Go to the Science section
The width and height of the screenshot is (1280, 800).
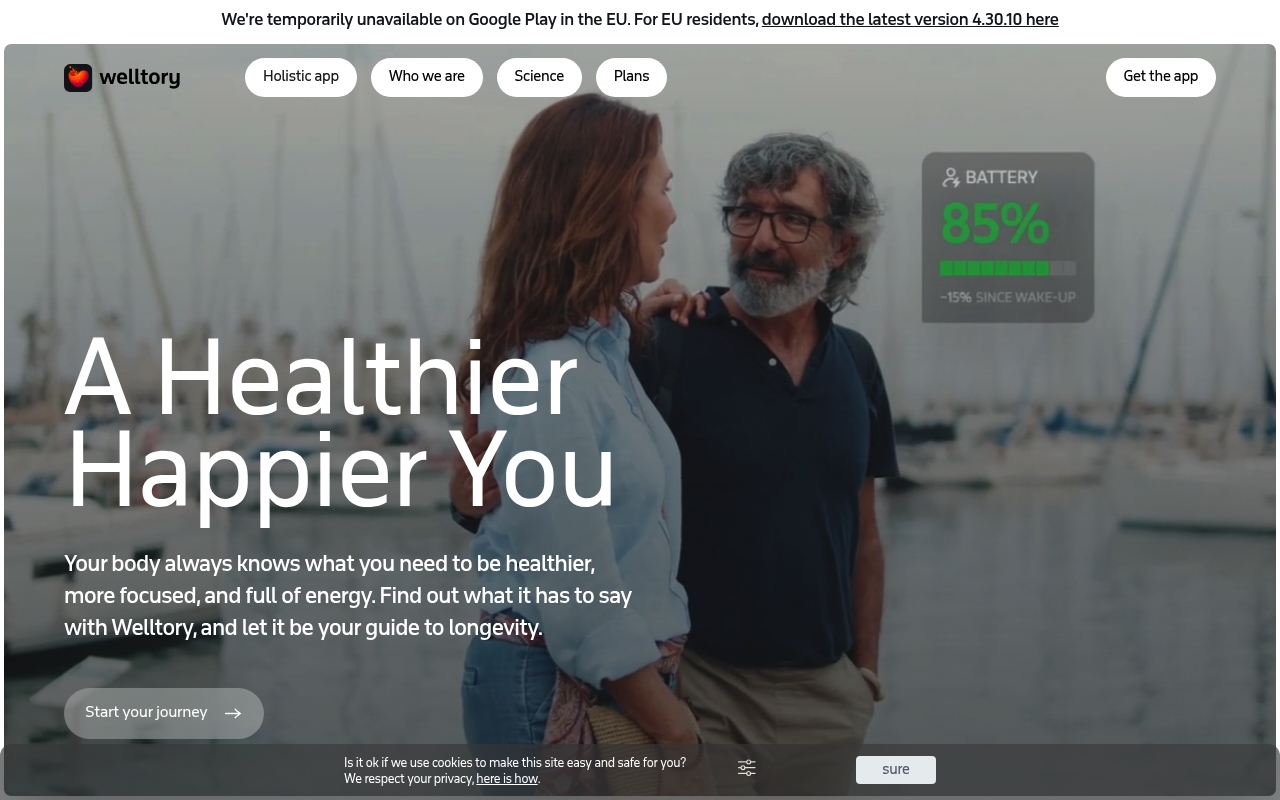coord(539,77)
